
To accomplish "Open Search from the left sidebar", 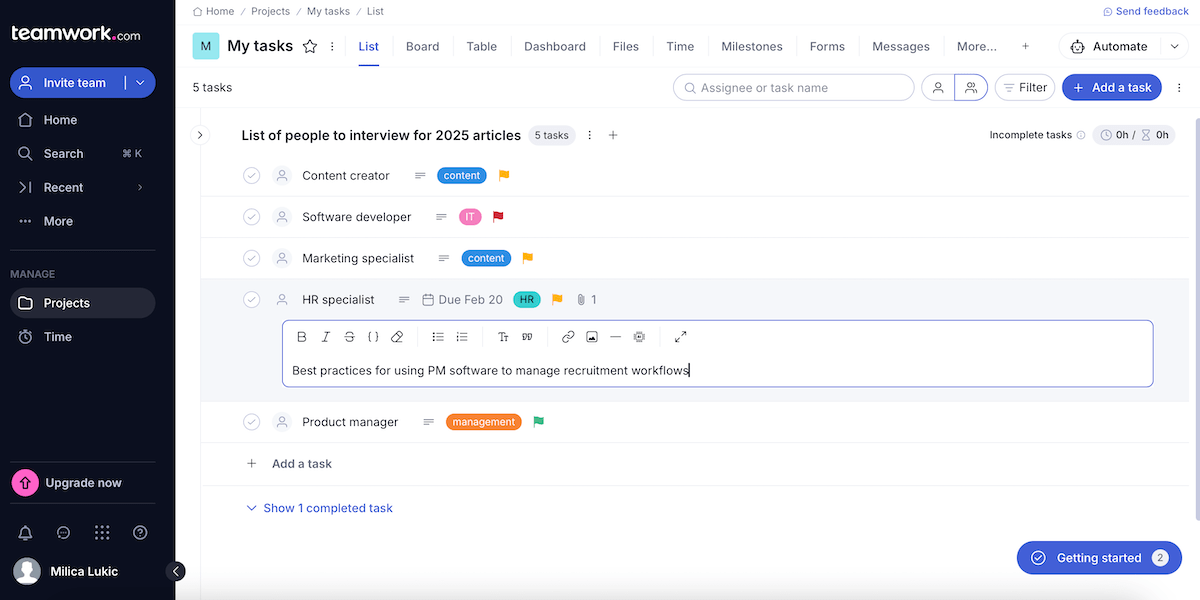I will pos(64,153).
